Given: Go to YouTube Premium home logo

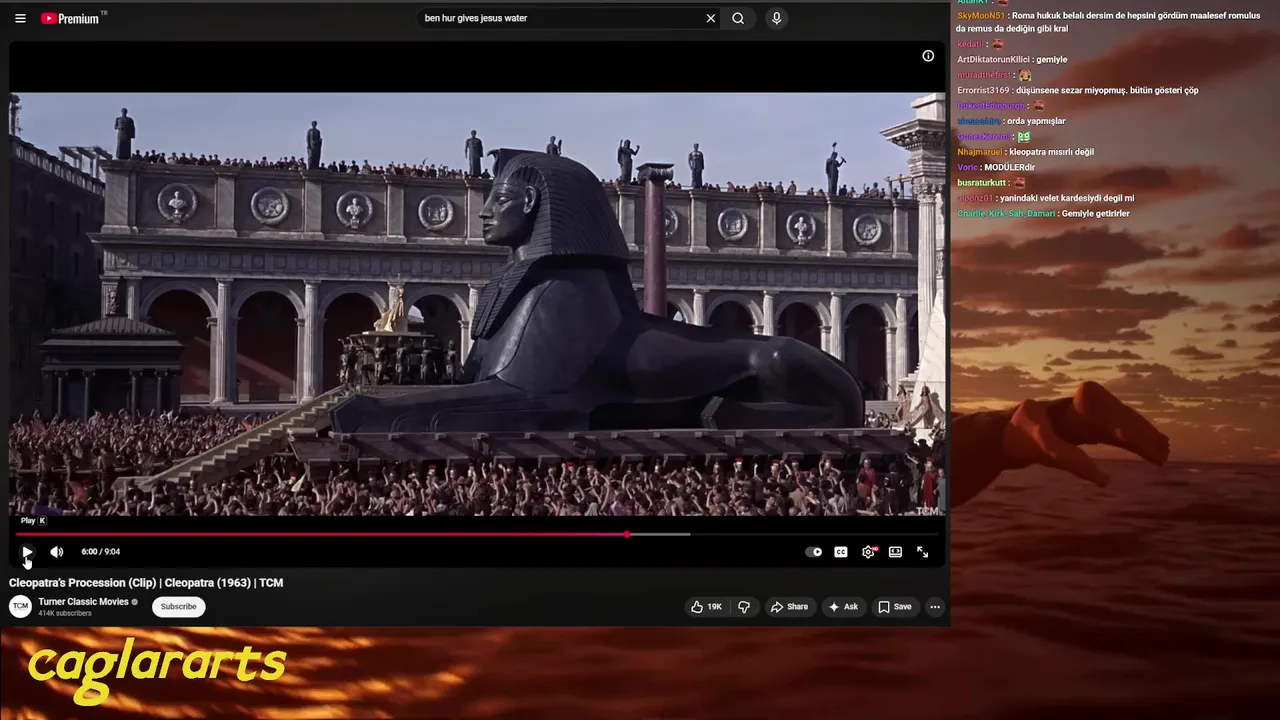Looking at the screenshot, I should coord(70,18).
